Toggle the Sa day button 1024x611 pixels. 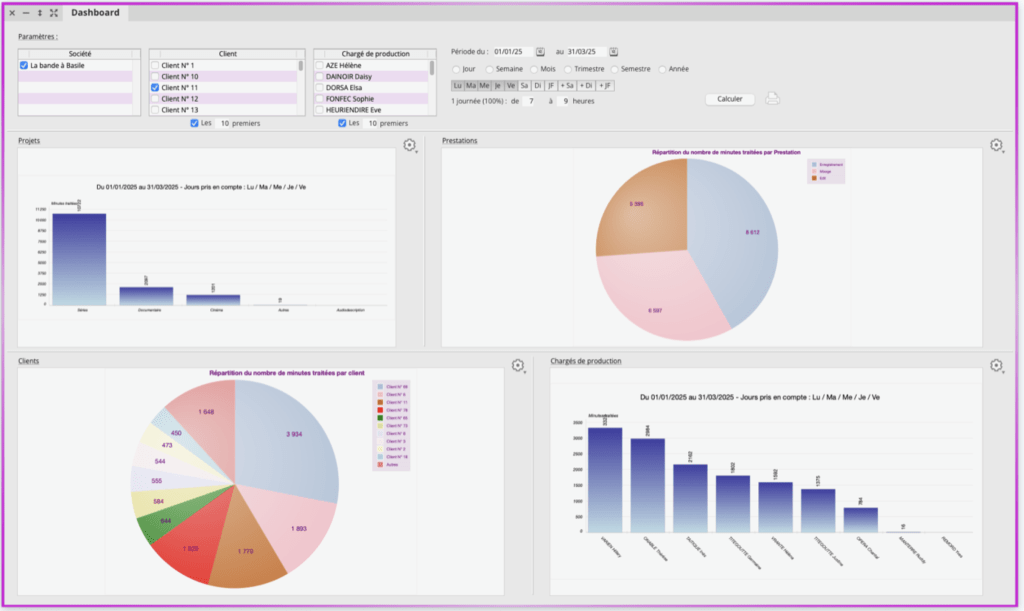point(524,86)
